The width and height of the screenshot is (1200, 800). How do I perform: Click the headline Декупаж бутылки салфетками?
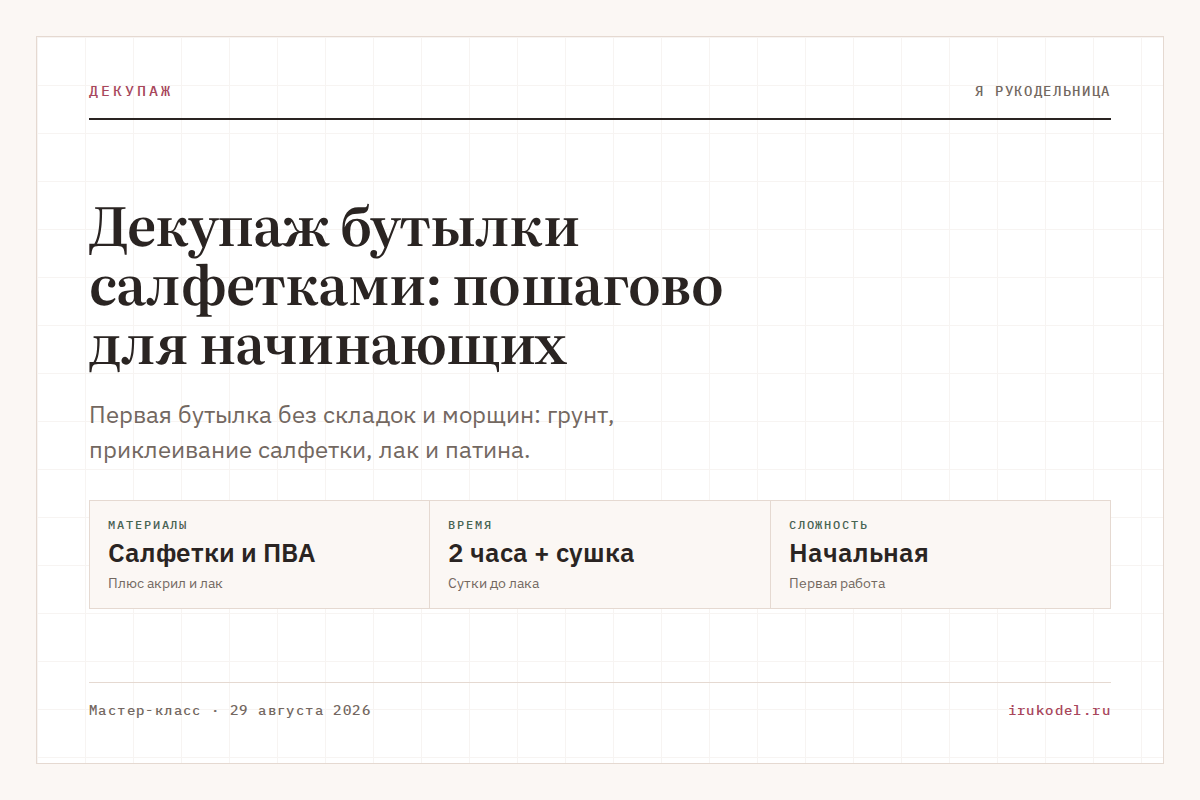point(406,287)
